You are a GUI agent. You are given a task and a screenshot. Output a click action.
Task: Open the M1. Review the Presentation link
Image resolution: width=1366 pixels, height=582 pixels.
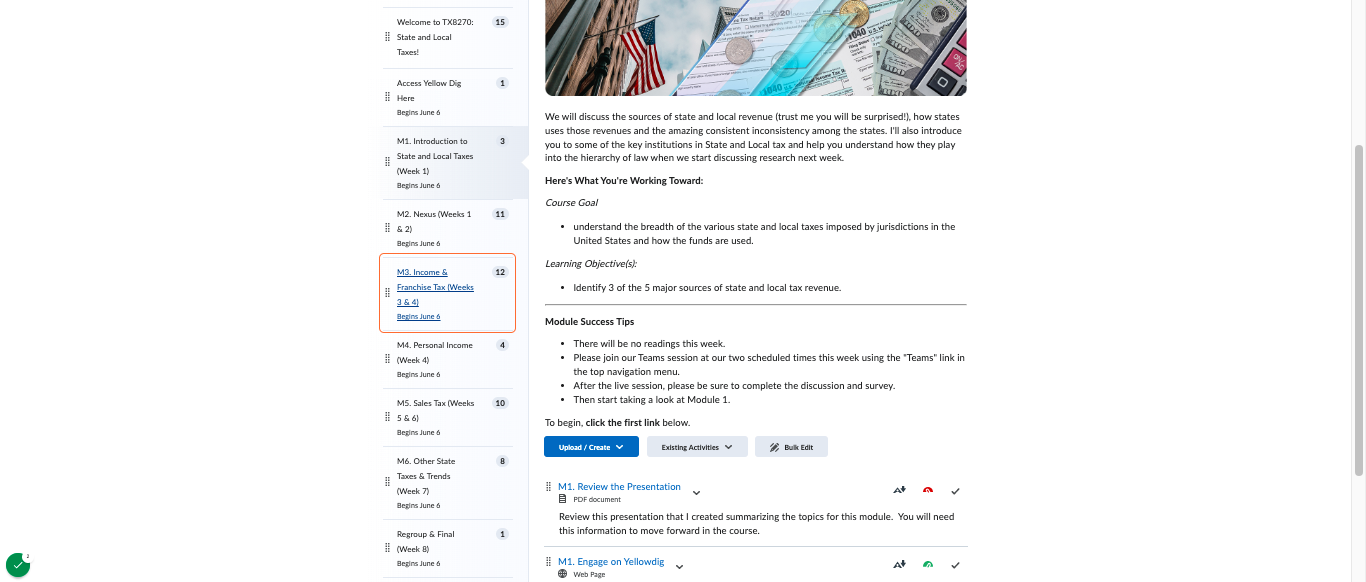619,487
